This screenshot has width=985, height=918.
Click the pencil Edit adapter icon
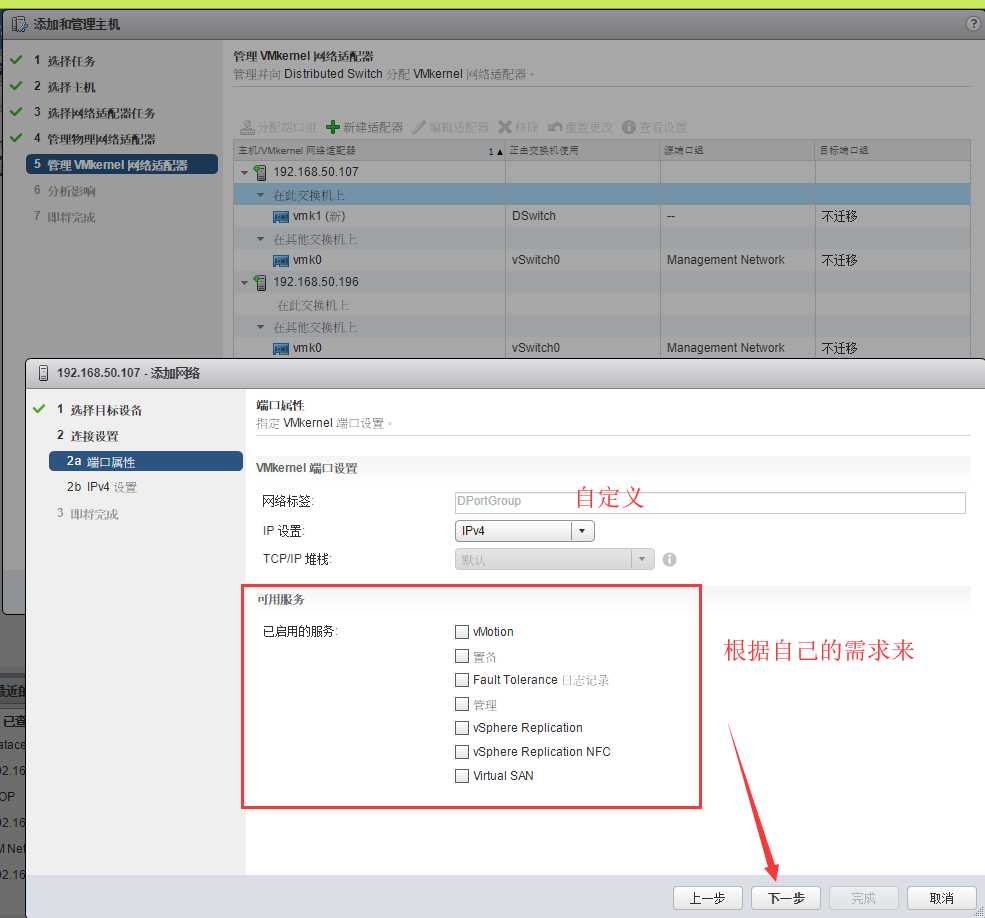pos(419,128)
